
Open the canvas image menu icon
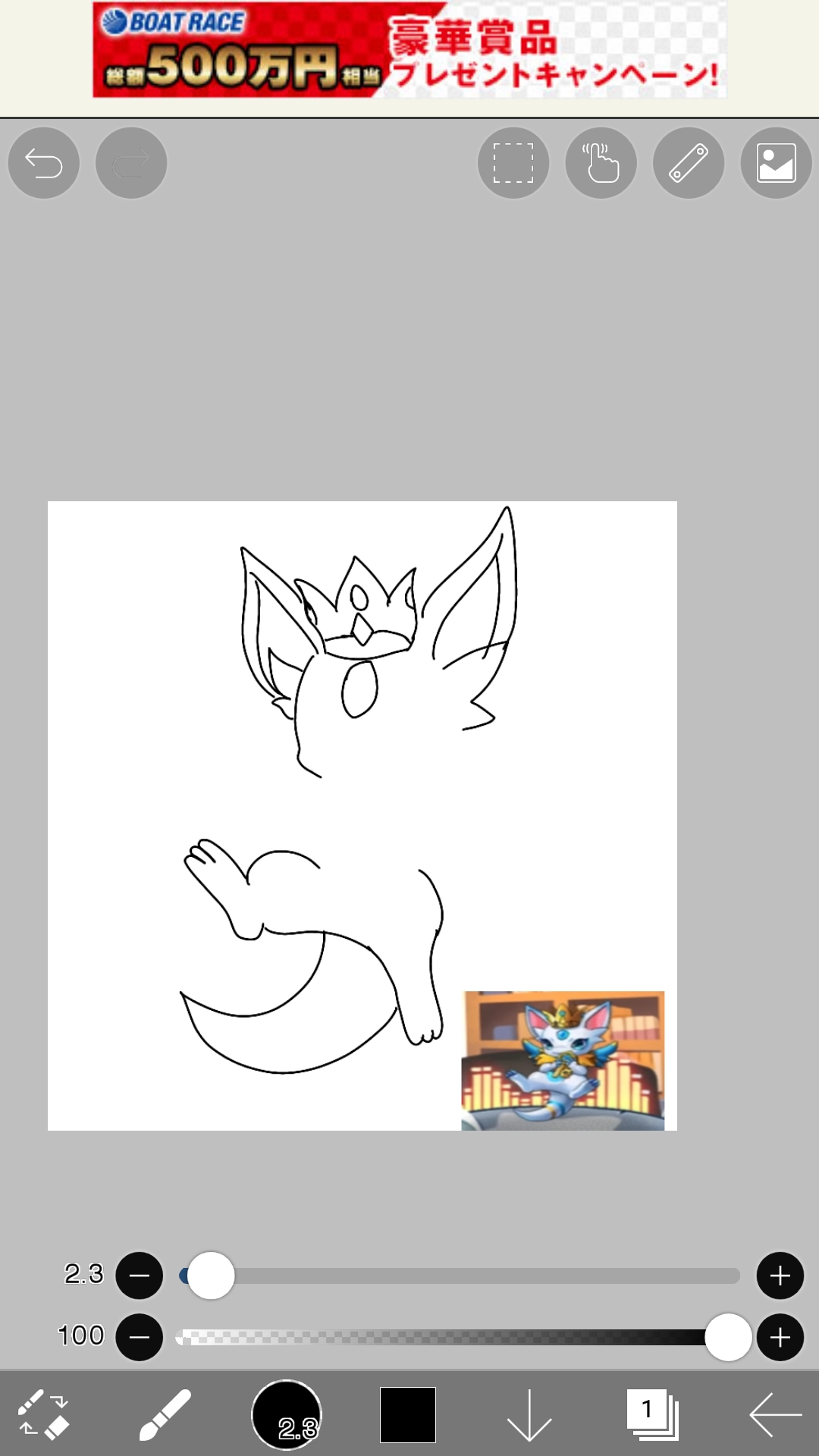pyautogui.click(x=776, y=163)
